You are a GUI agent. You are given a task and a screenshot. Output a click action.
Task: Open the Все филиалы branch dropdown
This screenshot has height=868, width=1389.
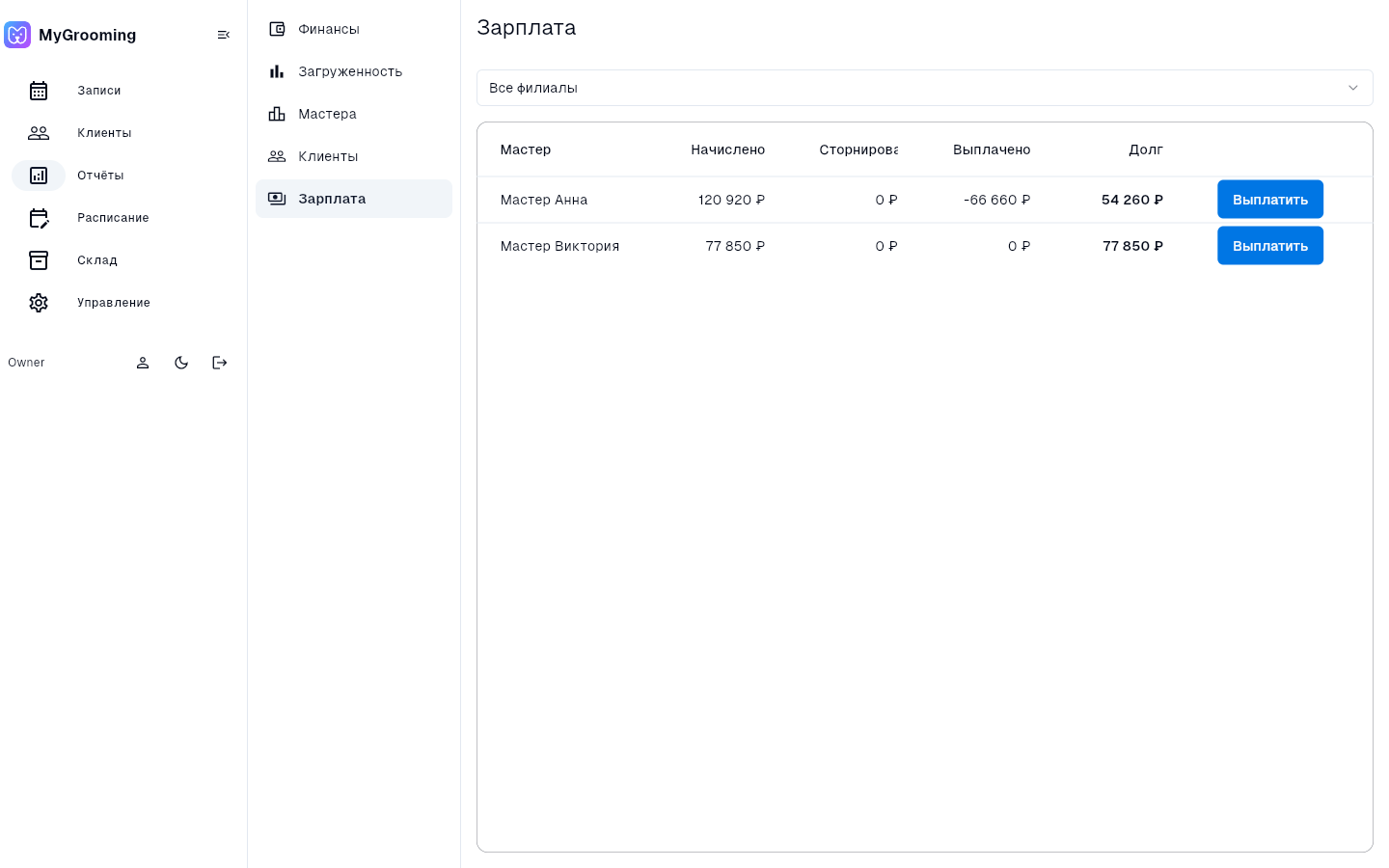click(925, 88)
